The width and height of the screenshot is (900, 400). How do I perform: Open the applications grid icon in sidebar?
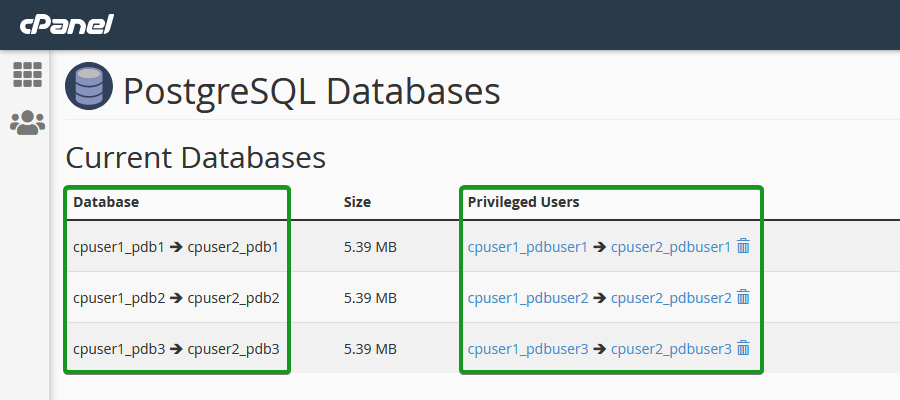tap(28, 75)
